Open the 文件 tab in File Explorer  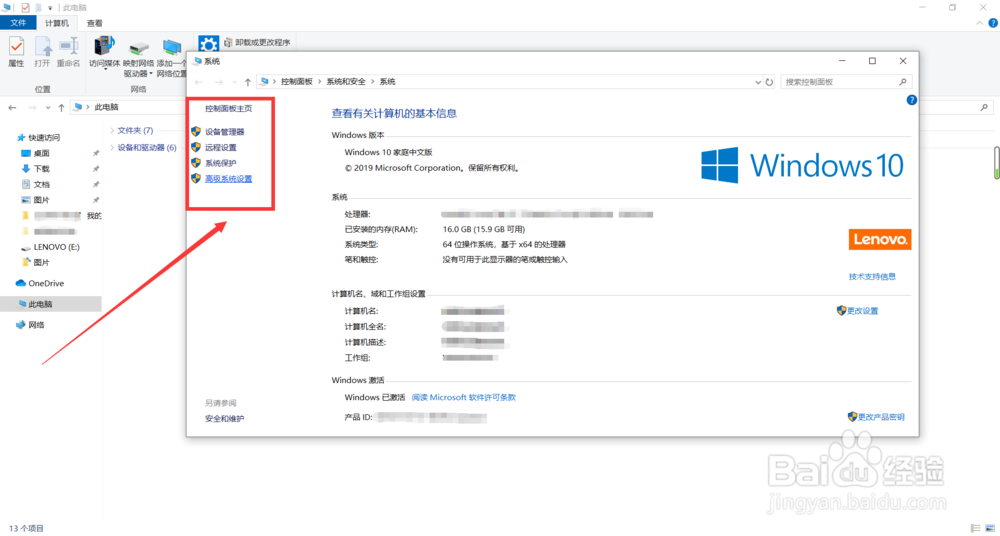[18, 23]
